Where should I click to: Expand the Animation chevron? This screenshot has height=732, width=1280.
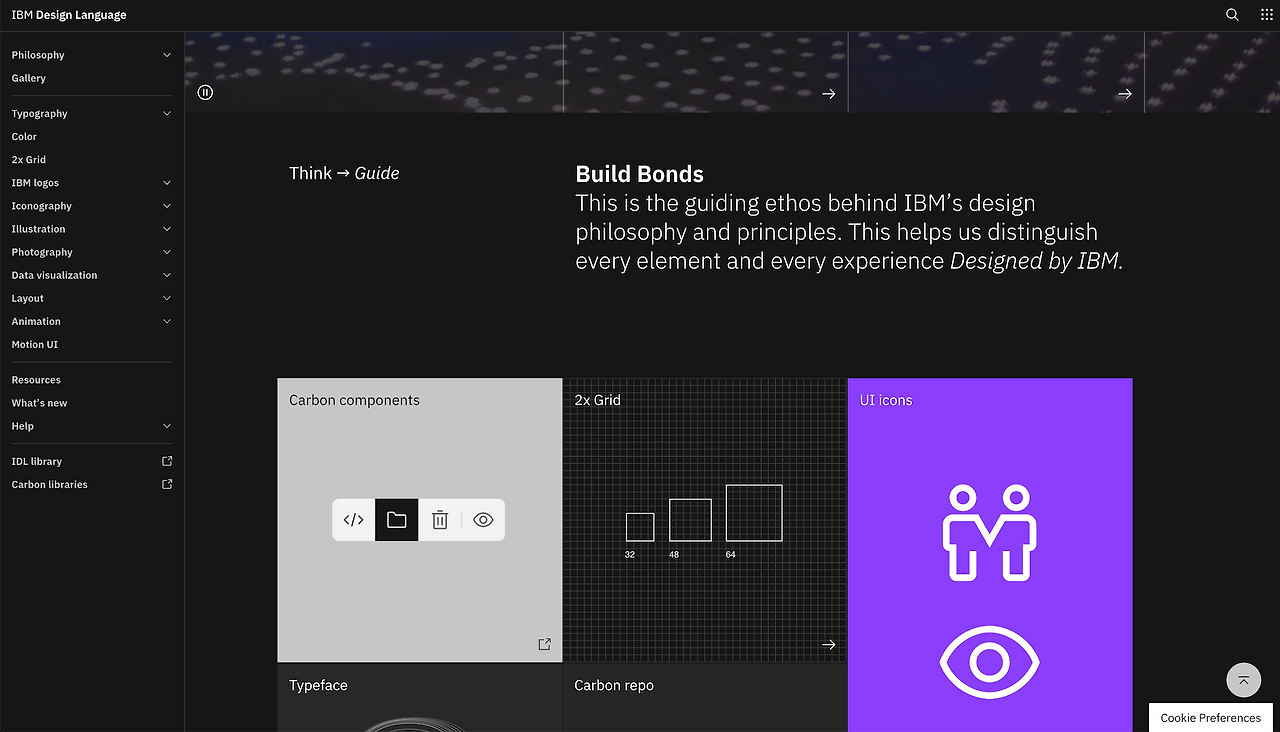(x=167, y=321)
